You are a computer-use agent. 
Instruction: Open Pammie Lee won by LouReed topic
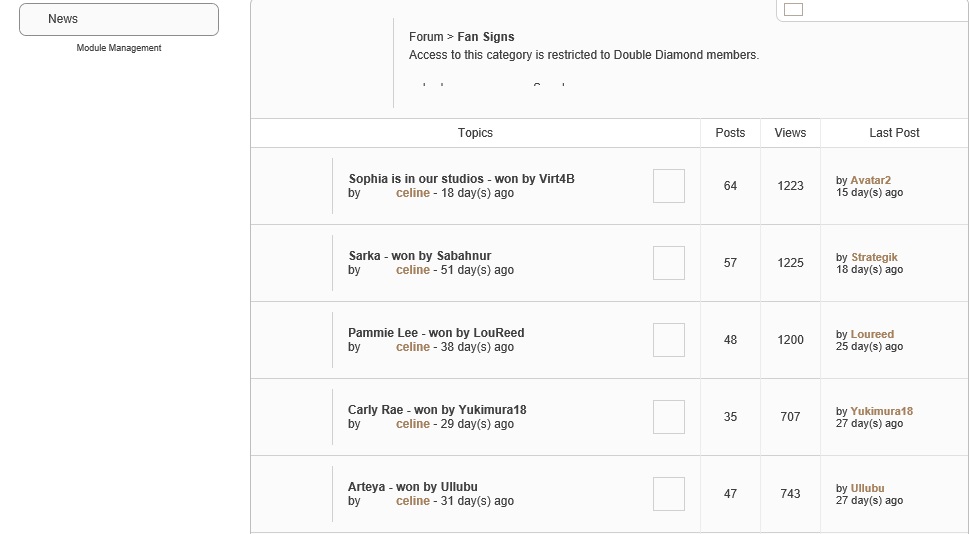pyautogui.click(x=436, y=333)
